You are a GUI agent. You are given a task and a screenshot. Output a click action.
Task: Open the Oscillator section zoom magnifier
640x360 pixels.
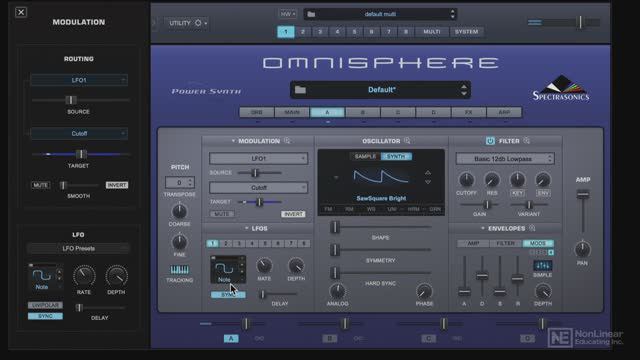[407, 141]
